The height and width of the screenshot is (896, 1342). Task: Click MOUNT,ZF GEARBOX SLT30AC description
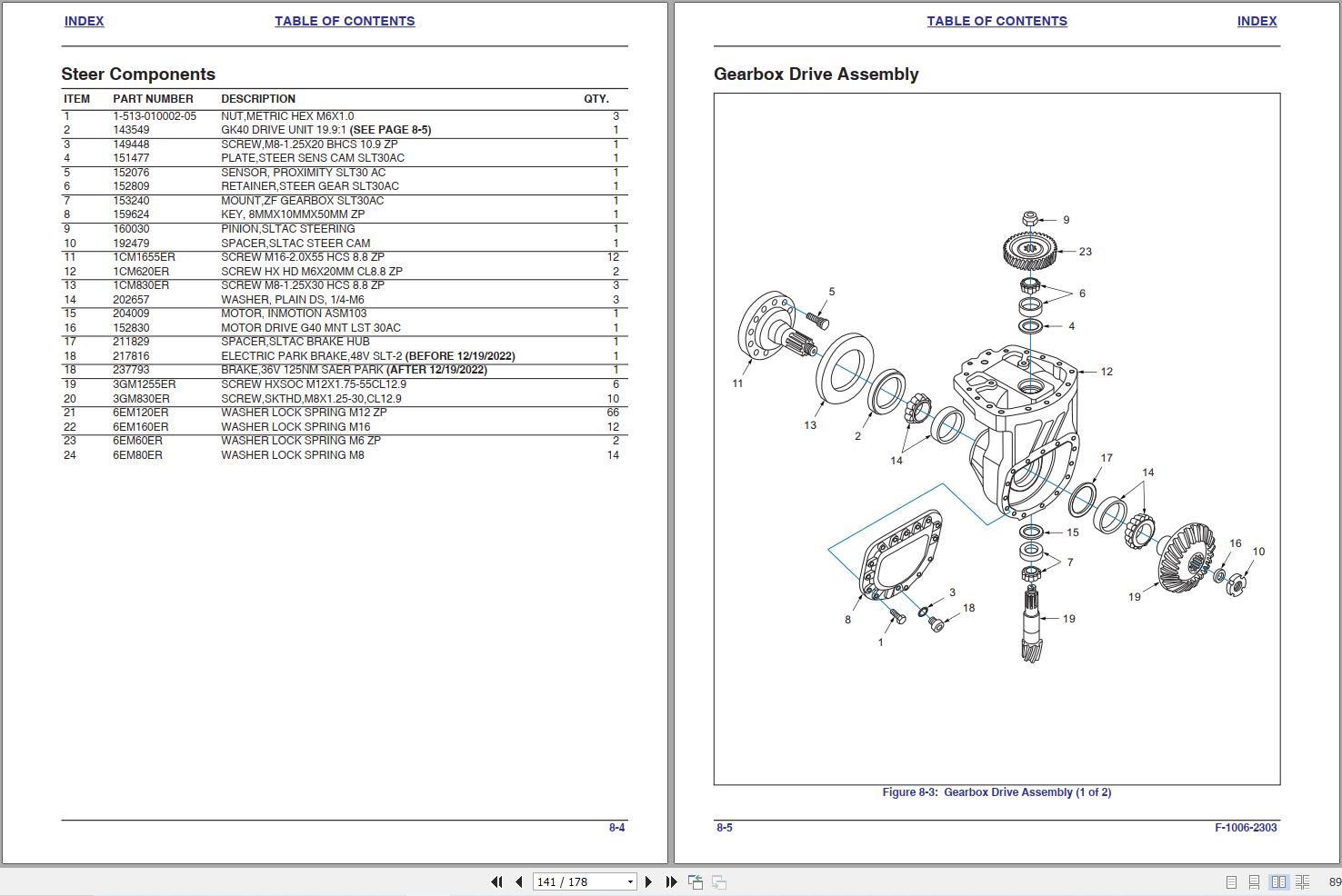coord(302,201)
